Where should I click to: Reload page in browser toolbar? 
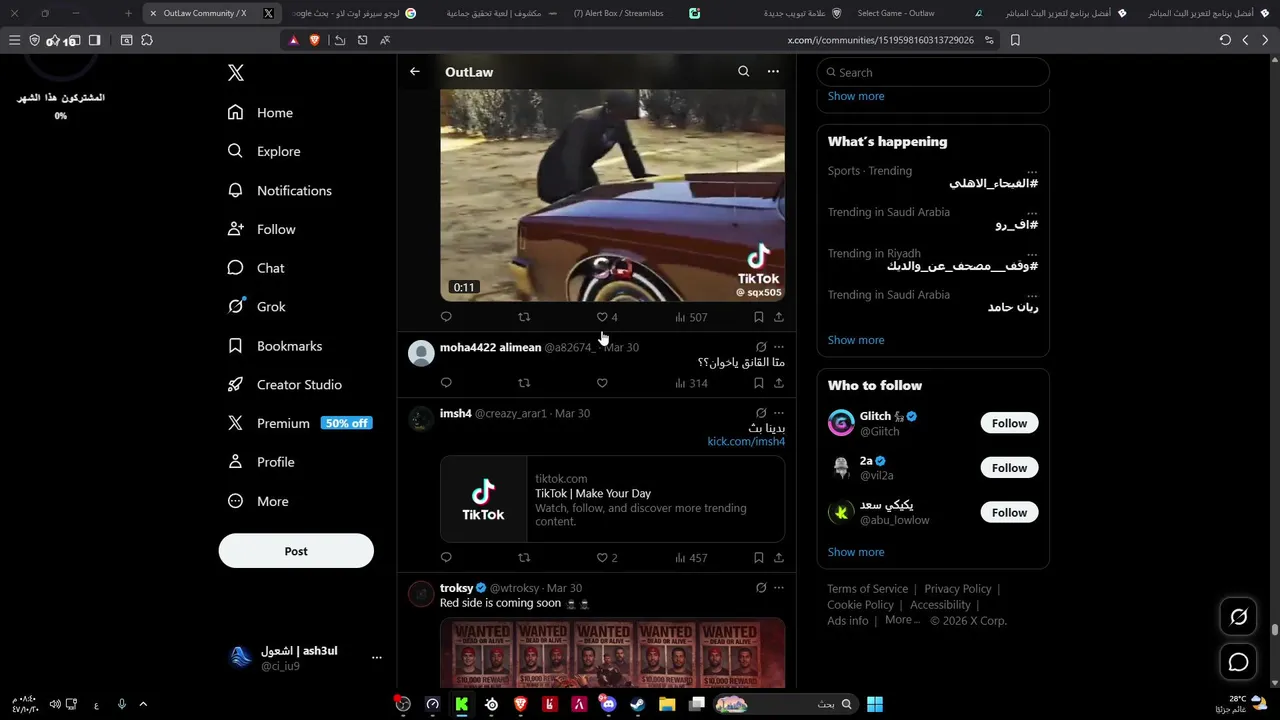tap(1225, 40)
